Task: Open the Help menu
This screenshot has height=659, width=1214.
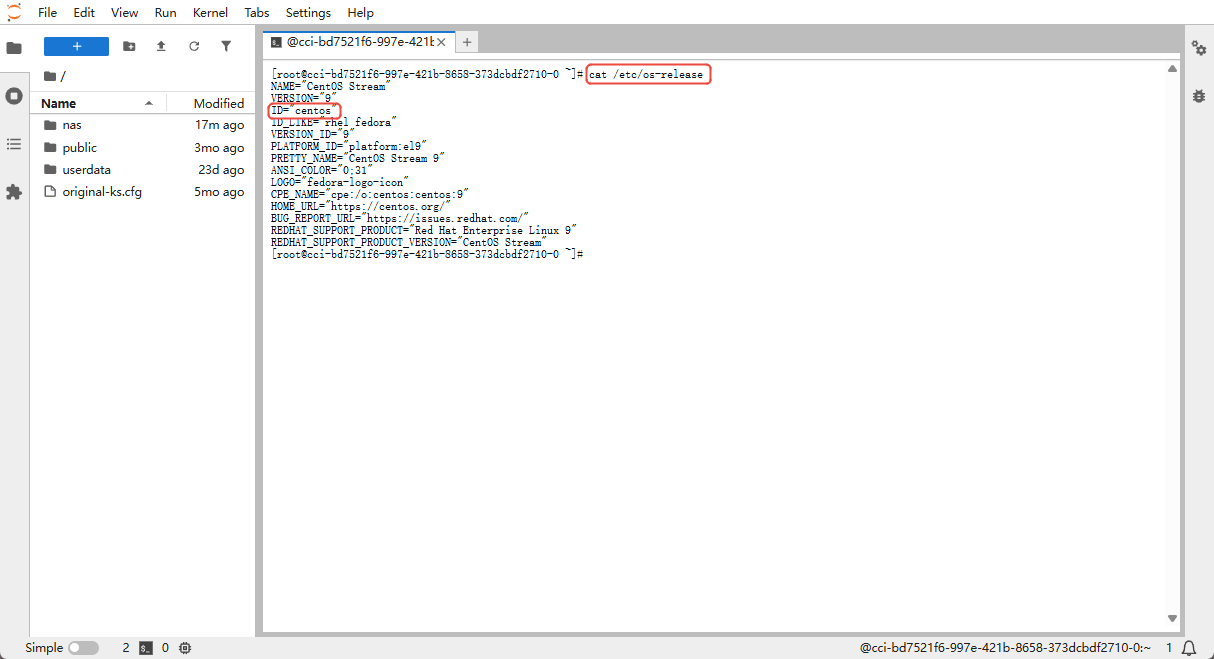Action: 361,12
